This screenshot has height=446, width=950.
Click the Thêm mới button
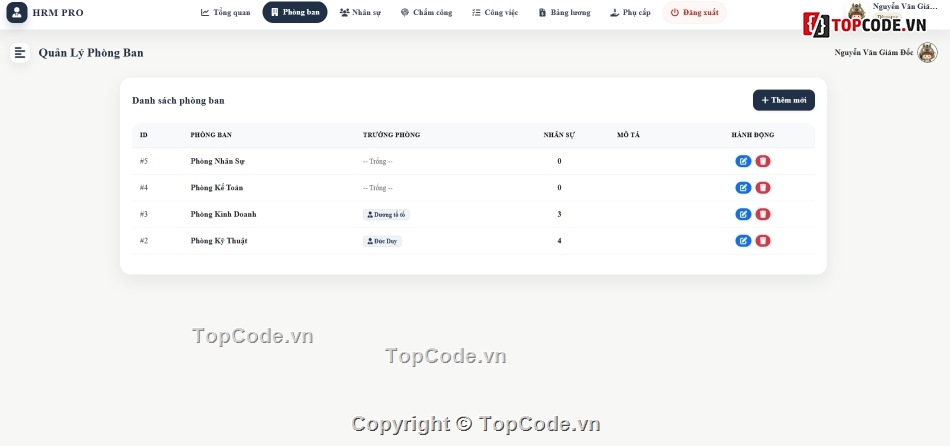tap(784, 101)
